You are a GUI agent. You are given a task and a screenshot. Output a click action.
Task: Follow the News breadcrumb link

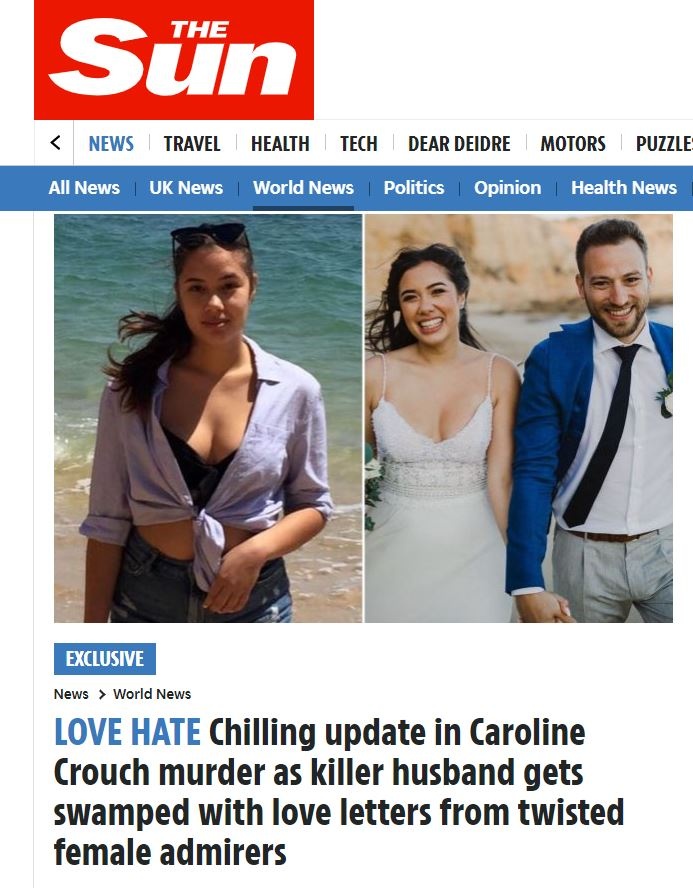71,694
